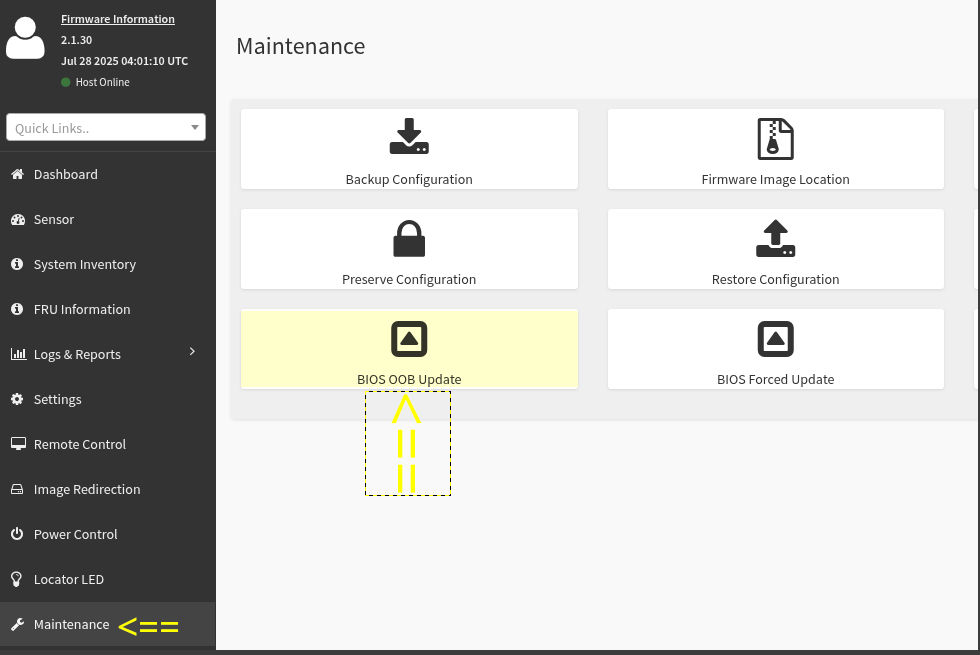The width and height of the screenshot is (980, 655).
Task: Click the Power Control power icon
Action: (16, 534)
